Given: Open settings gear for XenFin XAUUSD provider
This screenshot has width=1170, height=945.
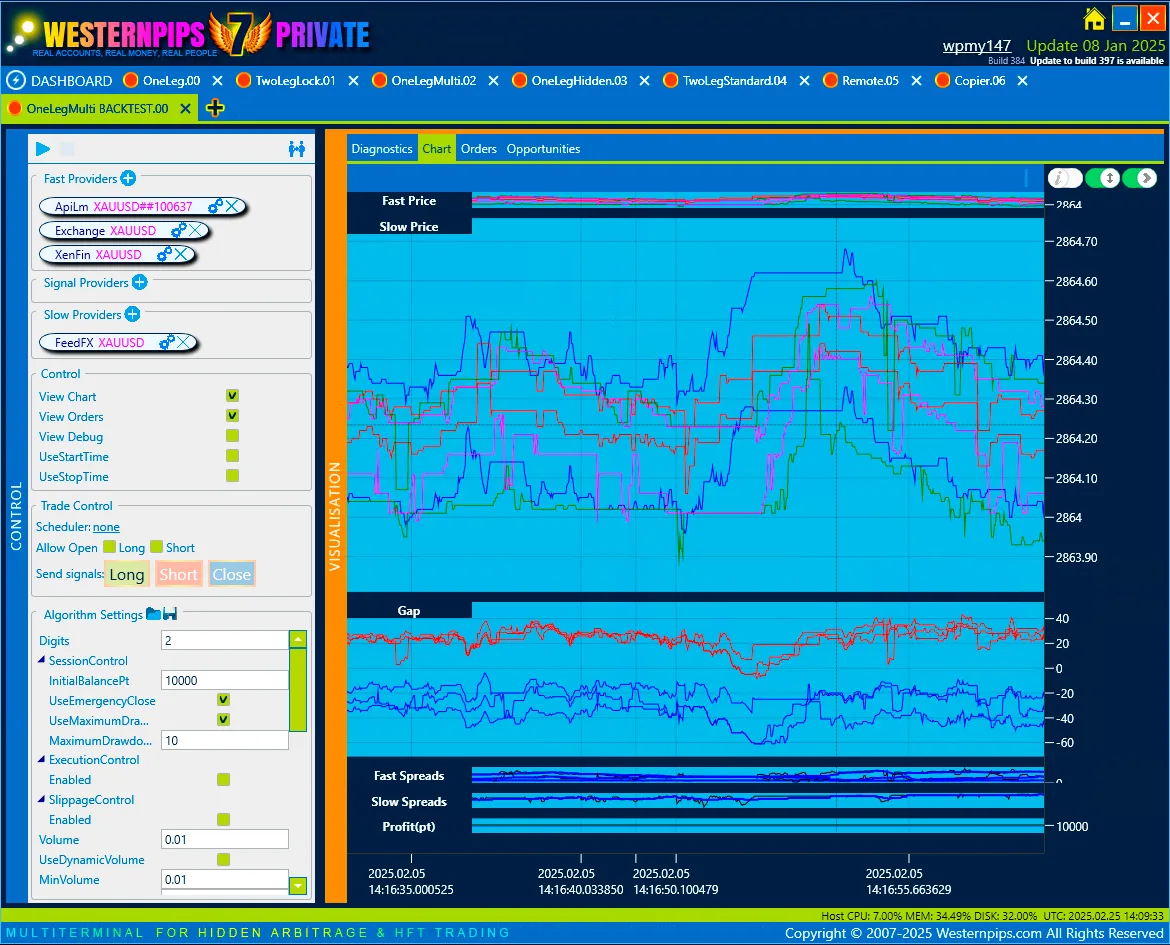Looking at the screenshot, I should click(164, 255).
